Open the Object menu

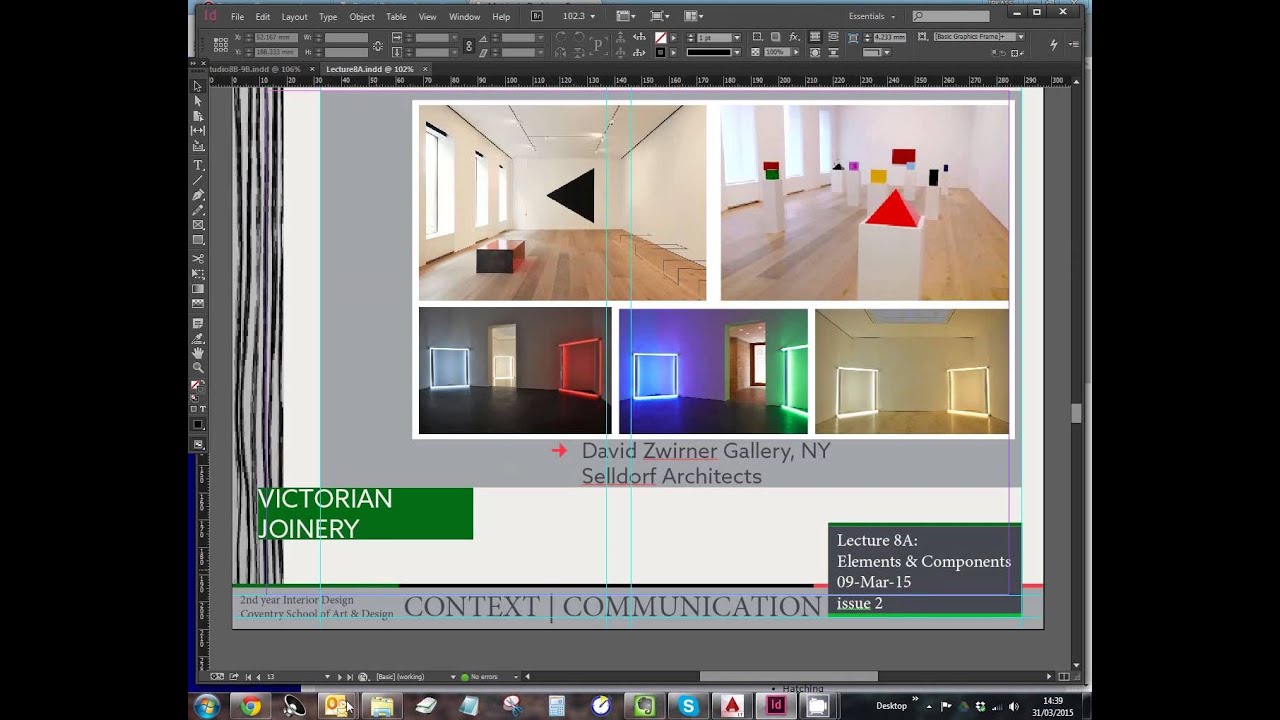coord(362,17)
